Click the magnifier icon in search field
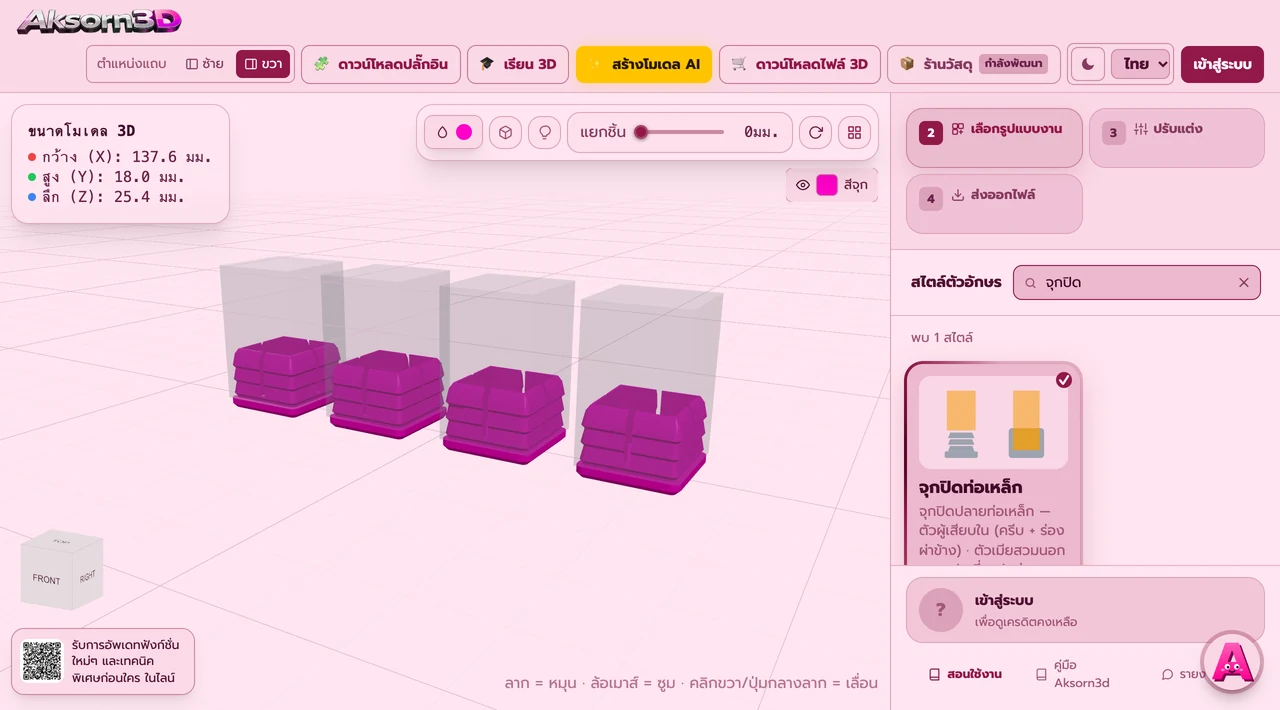 1031,283
